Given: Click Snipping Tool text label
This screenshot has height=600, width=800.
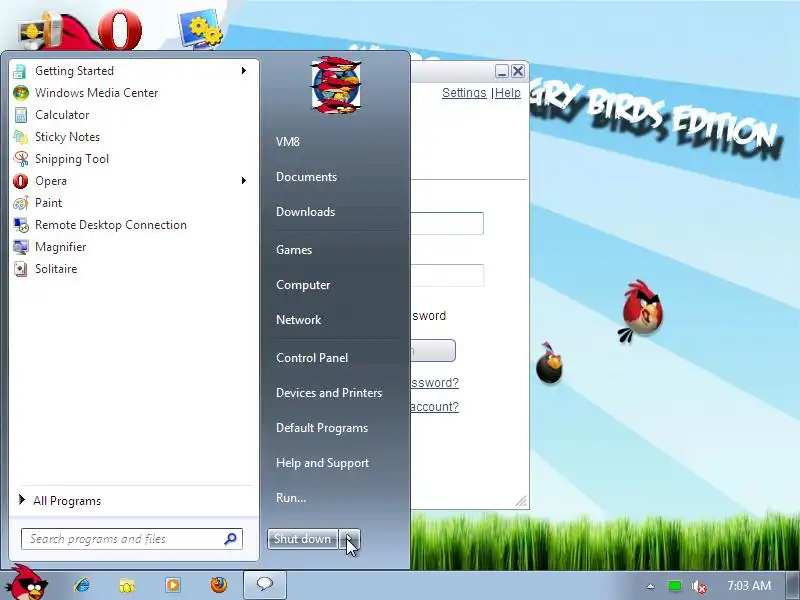Looking at the screenshot, I should point(72,159).
